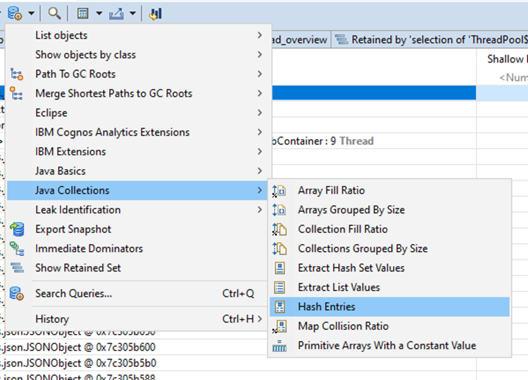Screen dimensions: 528x380
Task: Run the Collection Fill Ratio query
Action: [x=390, y=229]
